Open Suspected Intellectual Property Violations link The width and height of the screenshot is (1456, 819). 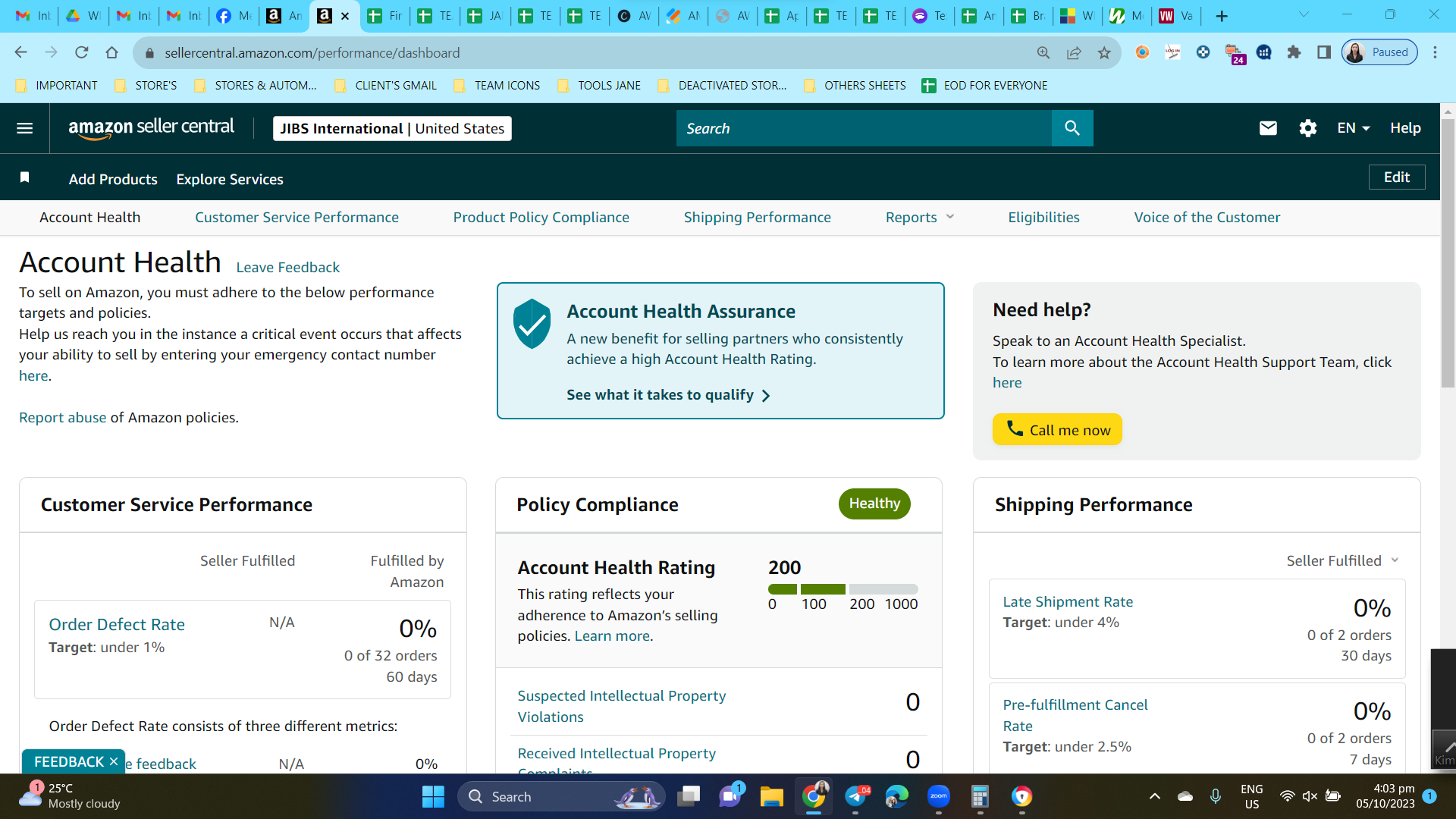[x=622, y=706]
